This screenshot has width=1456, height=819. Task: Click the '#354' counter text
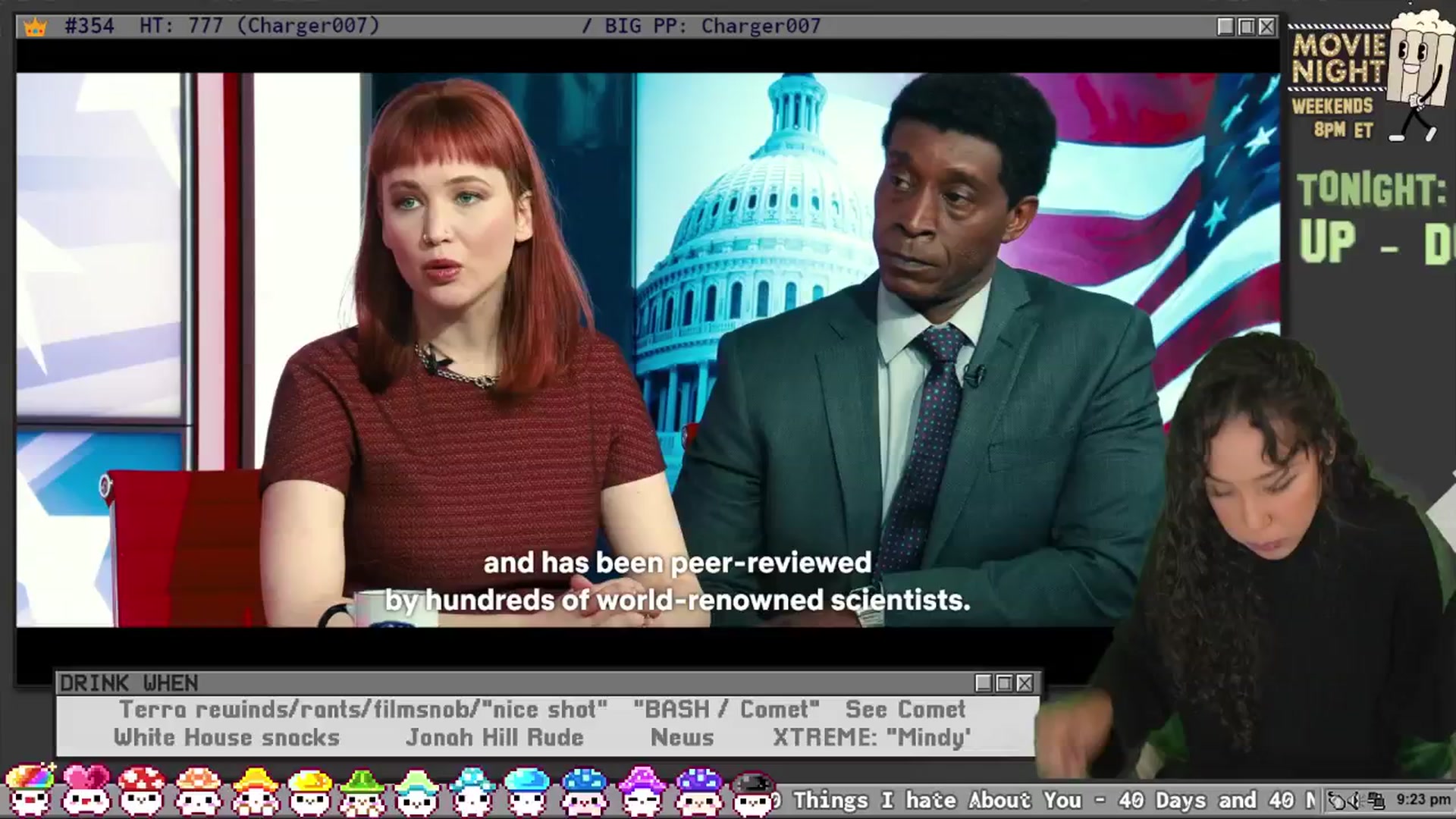[89, 26]
